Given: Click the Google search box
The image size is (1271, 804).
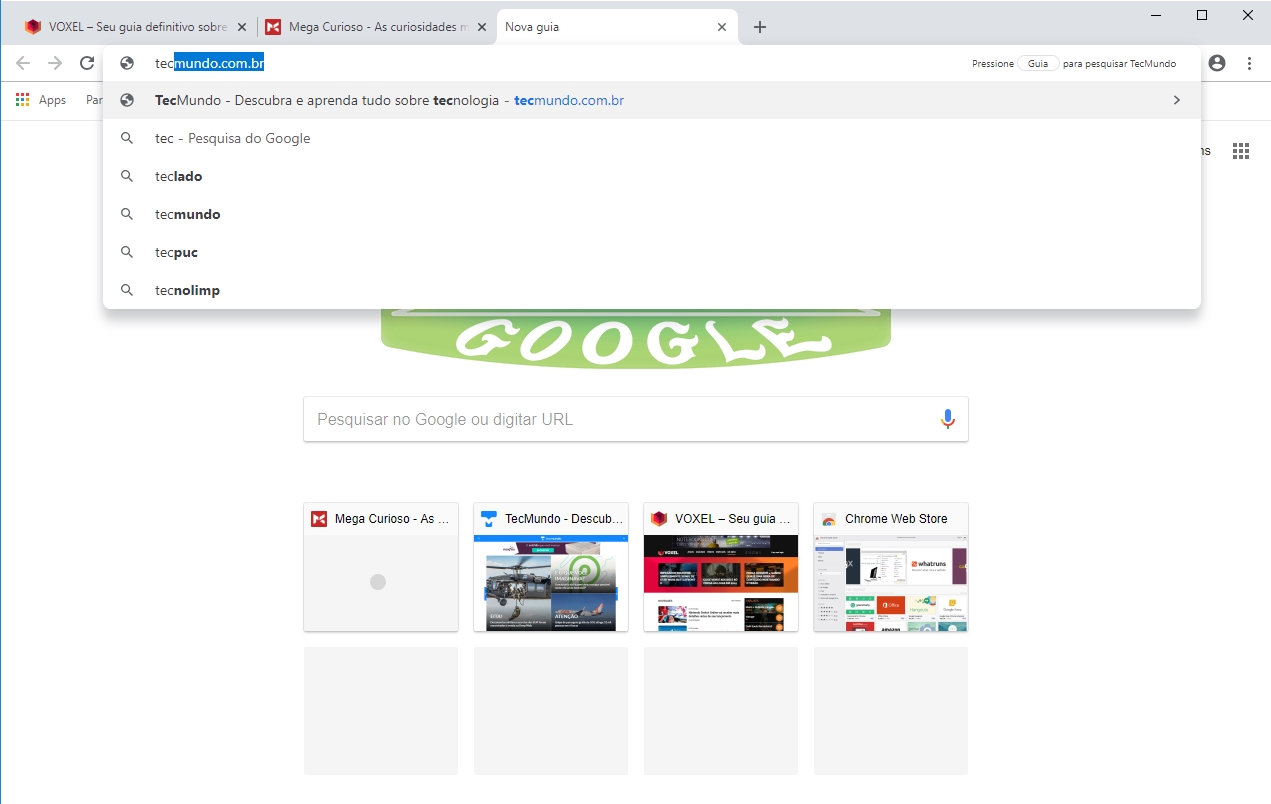Looking at the screenshot, I should tap(635, 419).
